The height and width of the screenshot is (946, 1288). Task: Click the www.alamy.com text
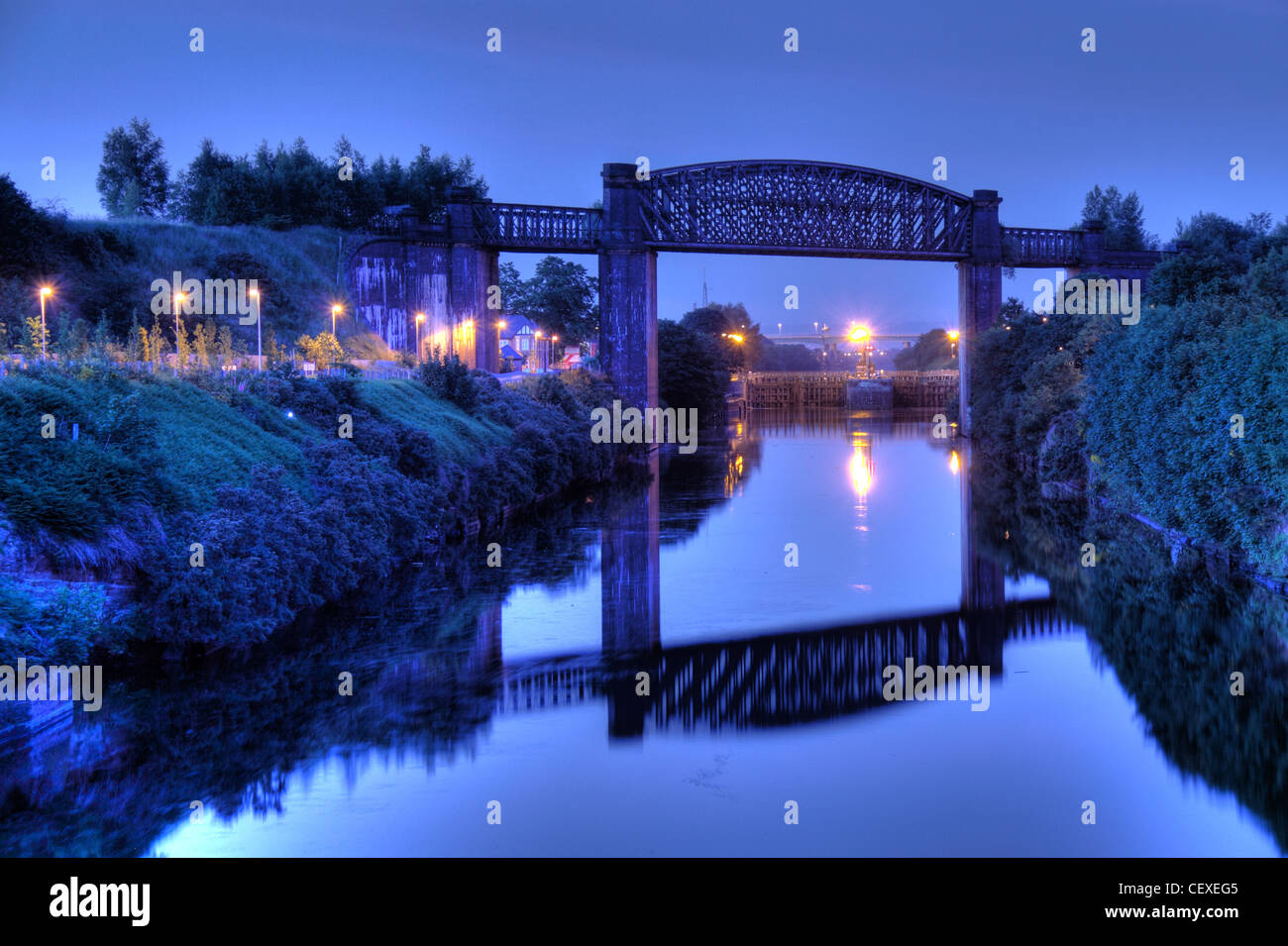point(1170,913)
